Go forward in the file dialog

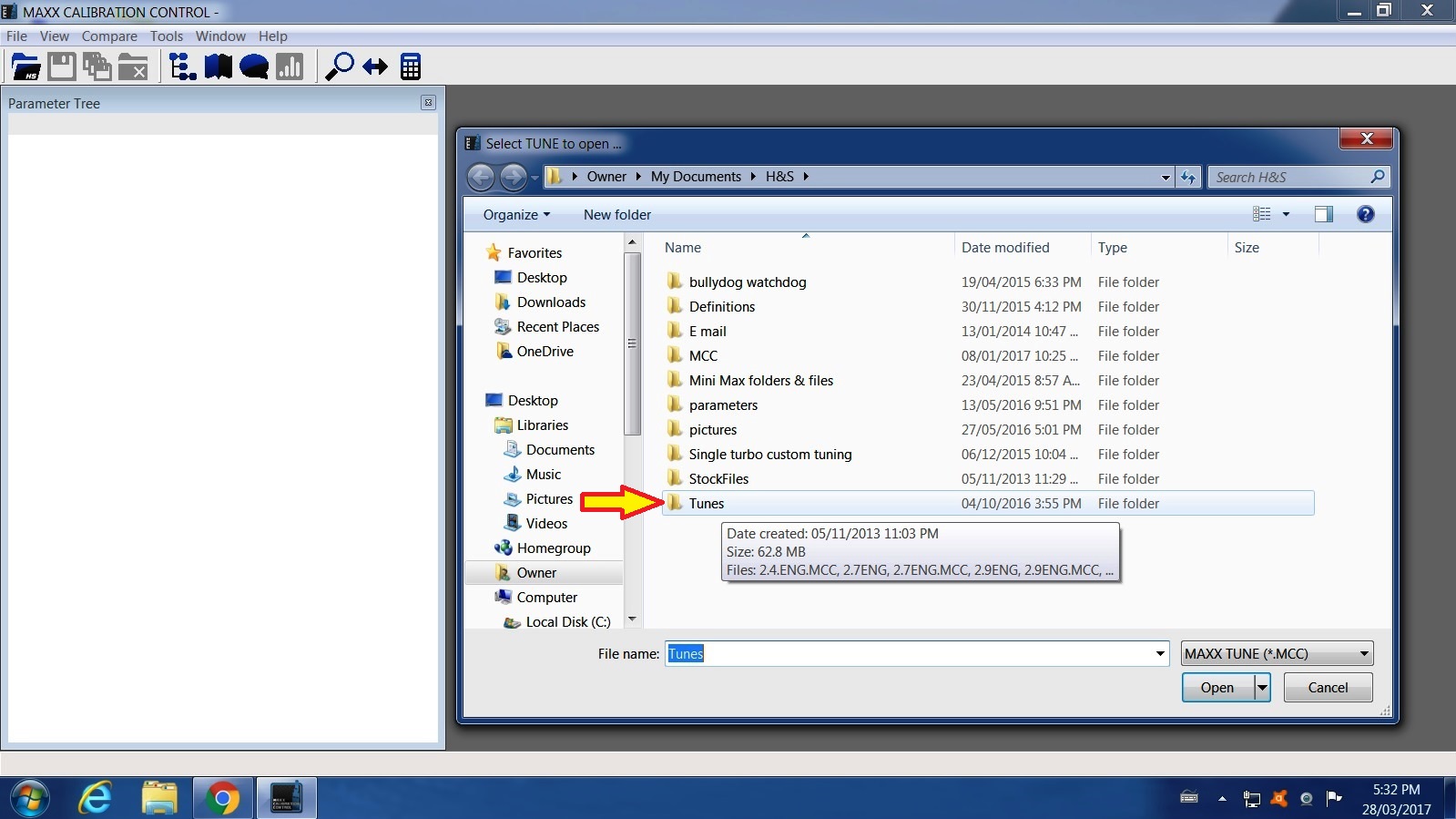click(513, 177)
